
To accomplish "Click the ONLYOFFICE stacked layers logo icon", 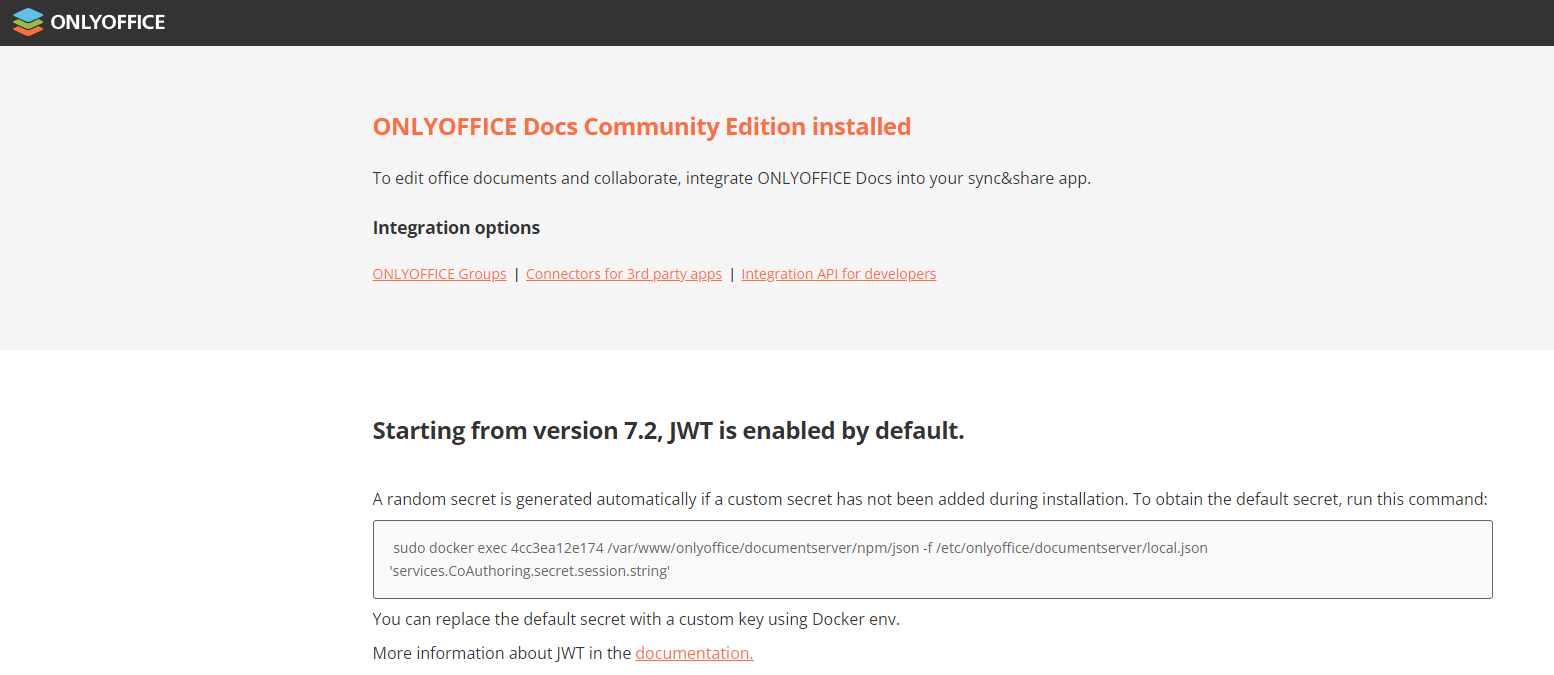I will coord(28,22).
